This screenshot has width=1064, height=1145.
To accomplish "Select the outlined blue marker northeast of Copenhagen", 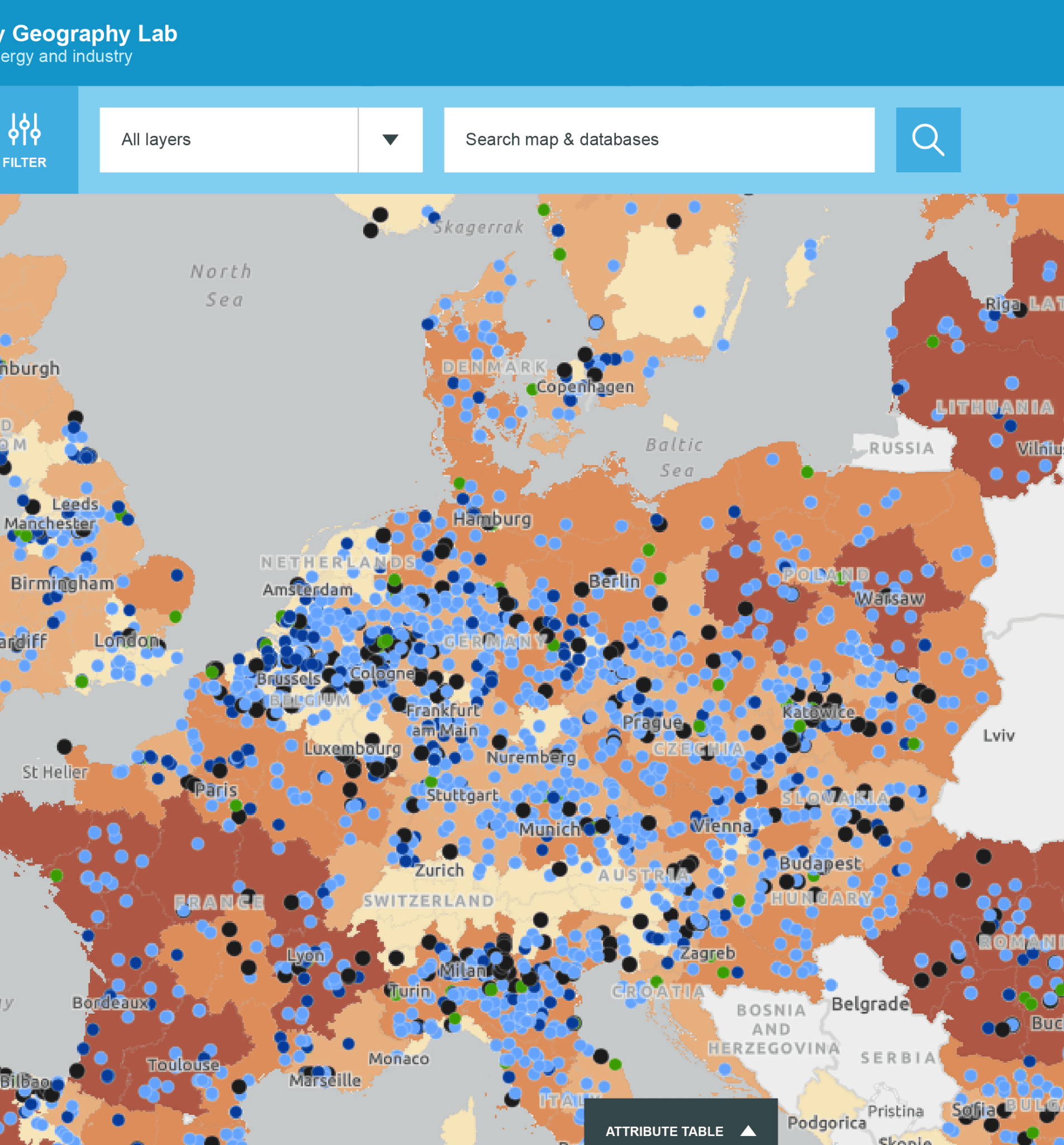I will click(x=596, y=323).
